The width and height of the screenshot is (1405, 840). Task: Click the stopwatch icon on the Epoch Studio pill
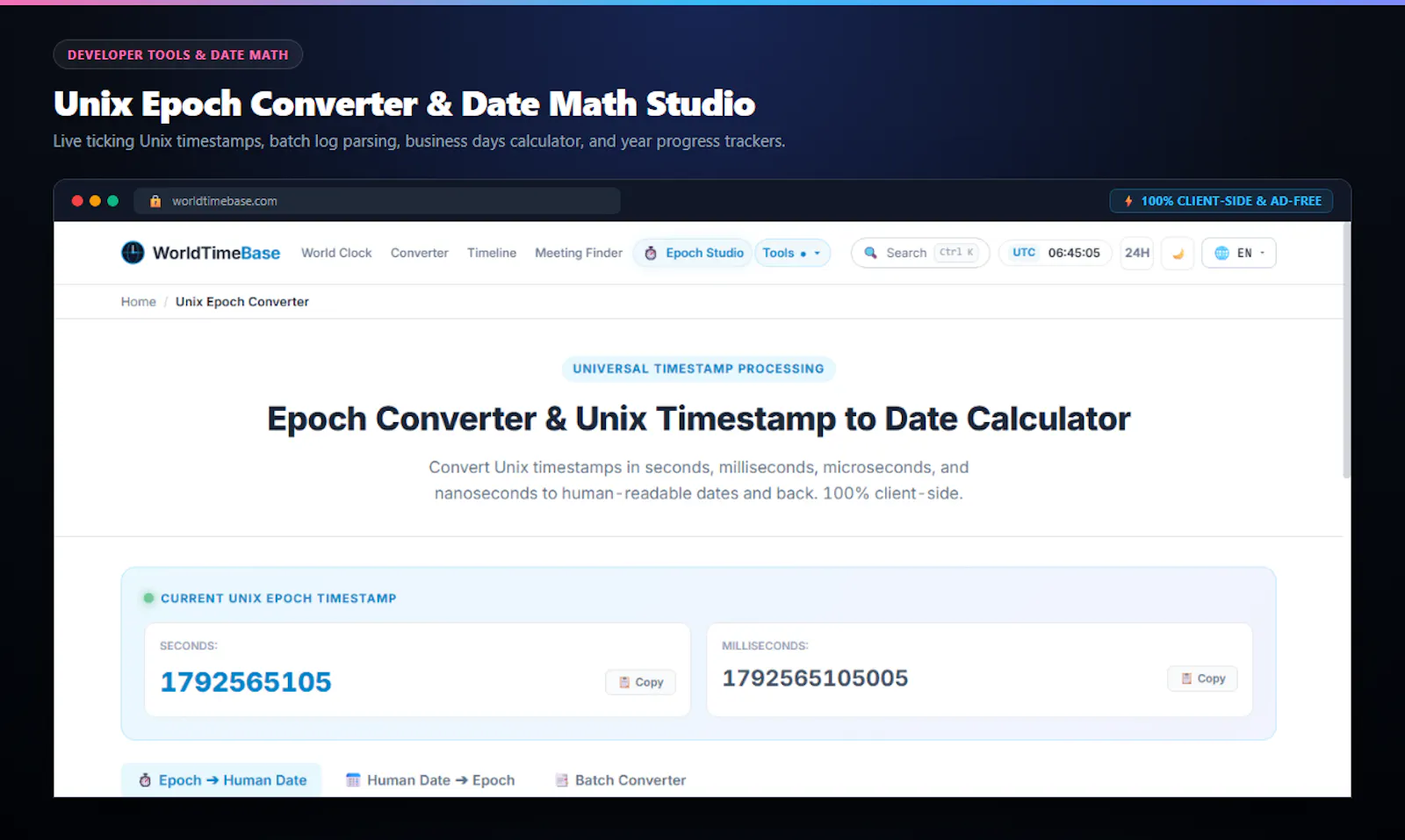pyautogui.click(x=651, y=253)
